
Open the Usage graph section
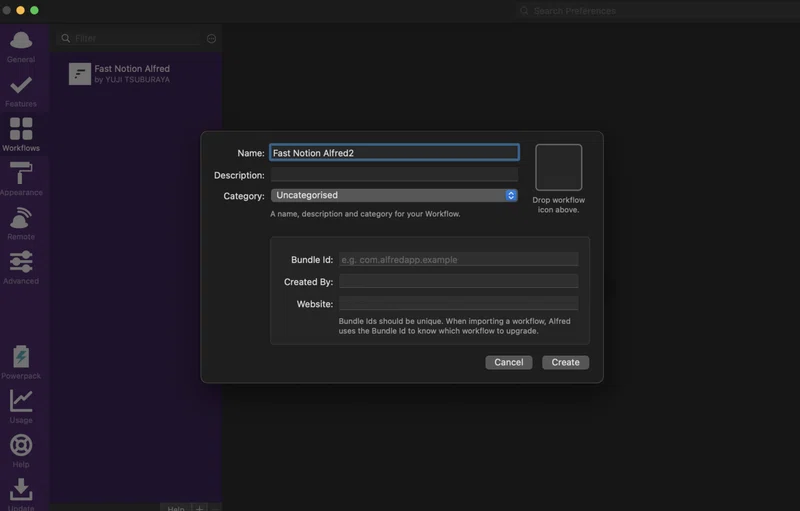(x=21, y=407)
